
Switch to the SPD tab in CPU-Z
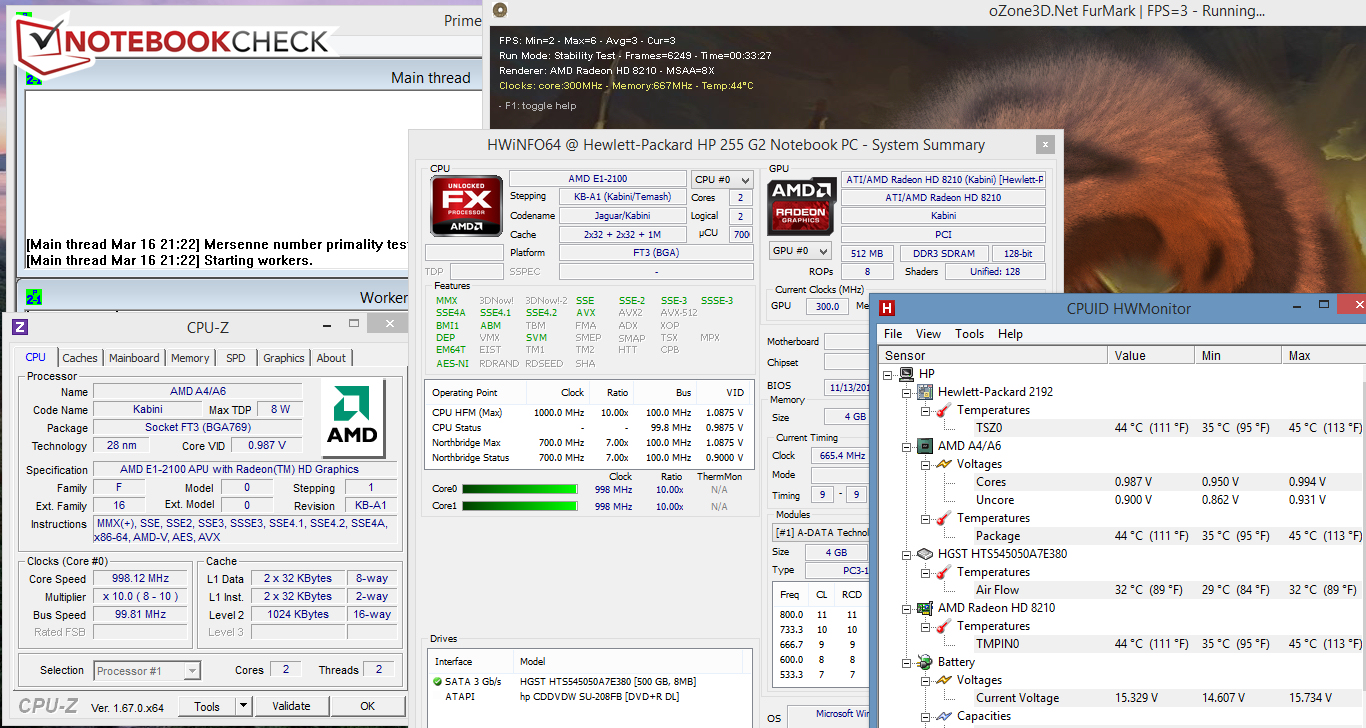pos(236,358)
